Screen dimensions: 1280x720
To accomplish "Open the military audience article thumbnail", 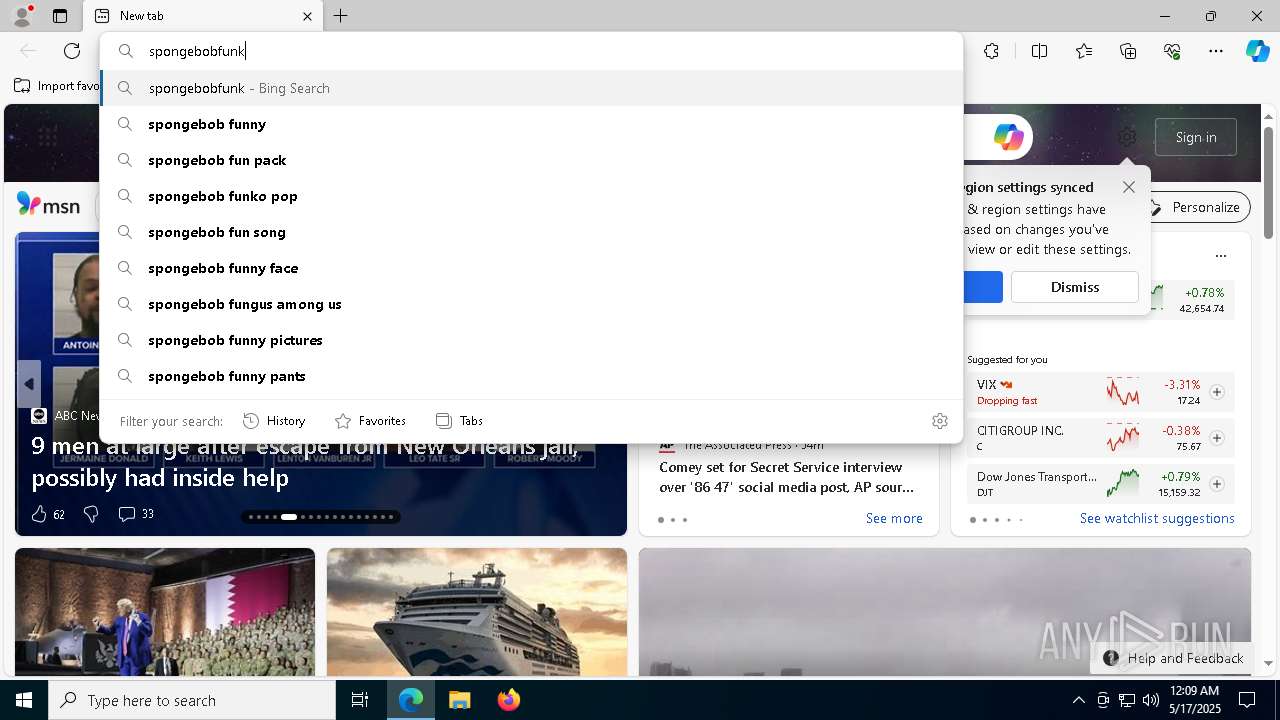I will (x=165, y=612).
